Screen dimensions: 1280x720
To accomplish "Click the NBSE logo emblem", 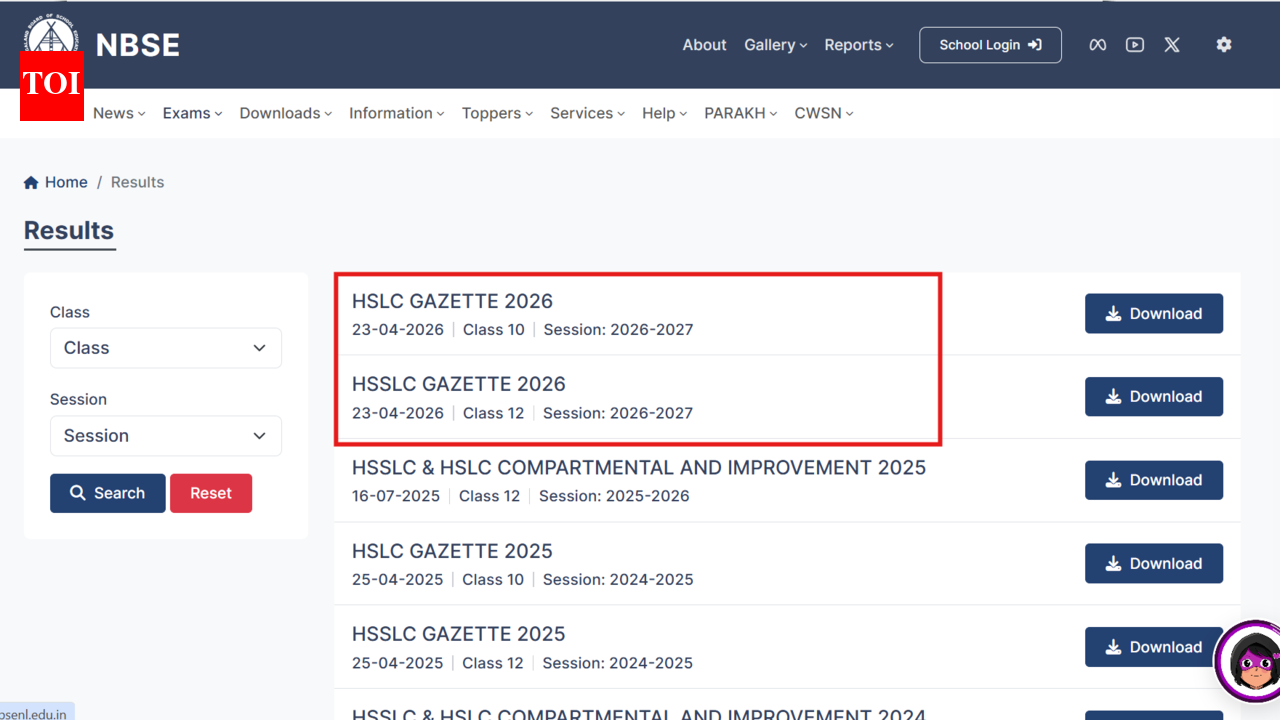I will 51,32.
